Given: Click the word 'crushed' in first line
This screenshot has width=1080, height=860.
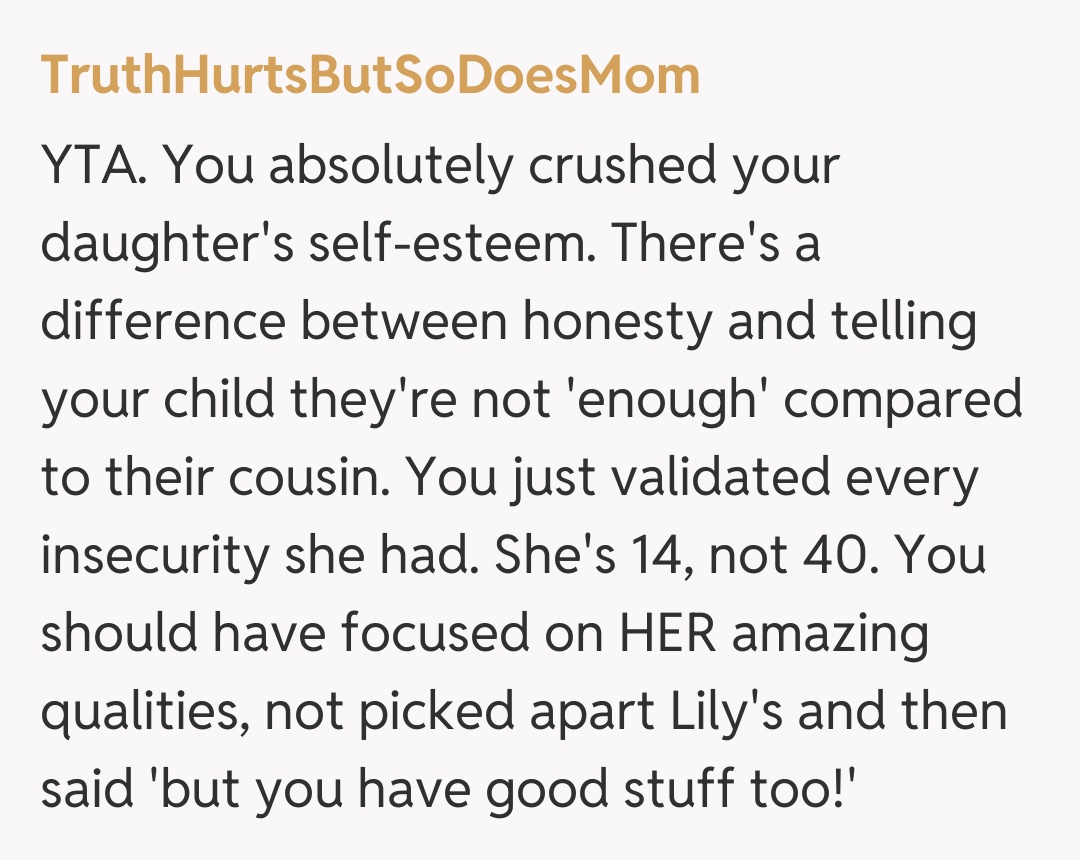Looking at the screenshot, I should (x=622, y=168).
